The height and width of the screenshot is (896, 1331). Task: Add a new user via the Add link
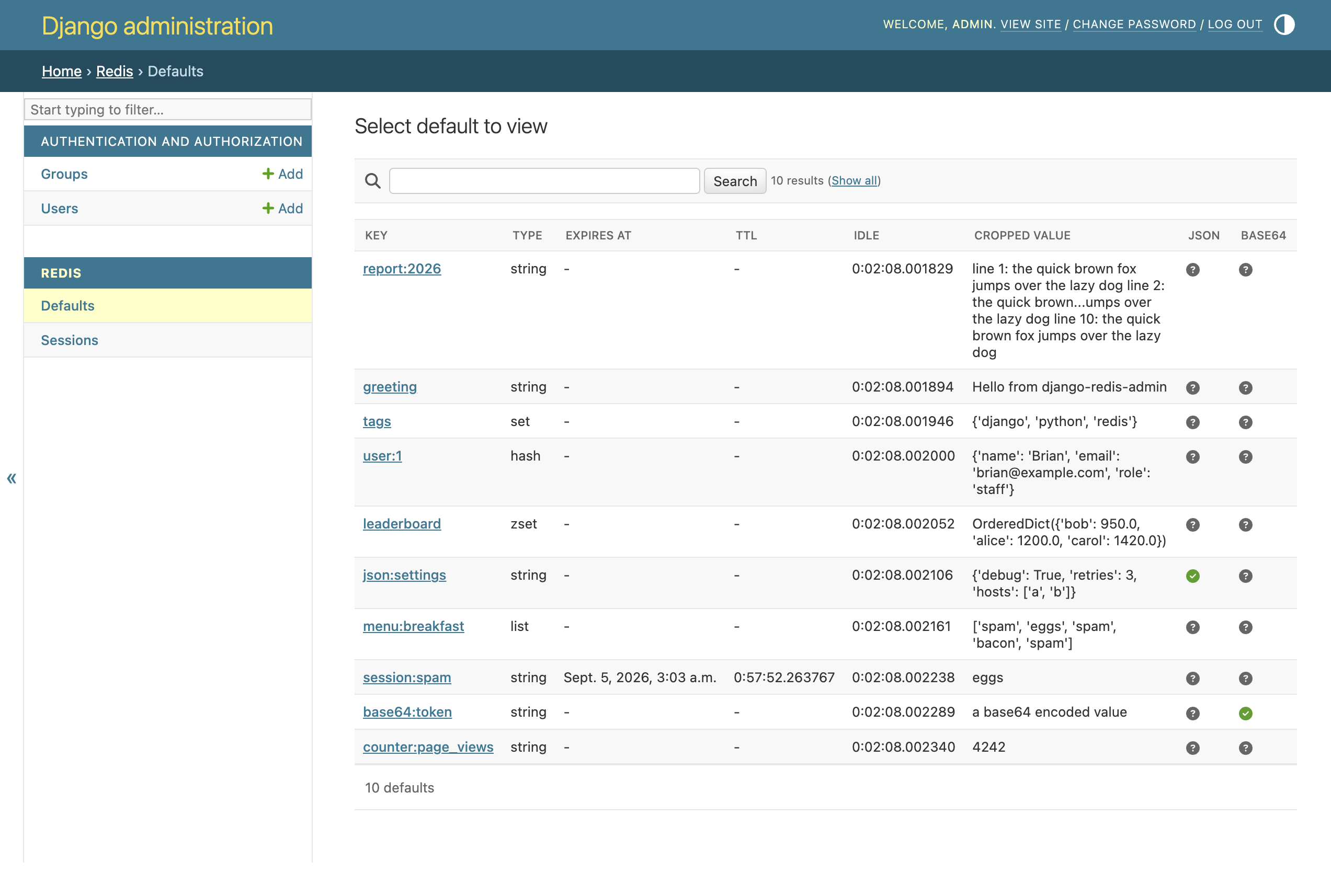pos(282,208)
